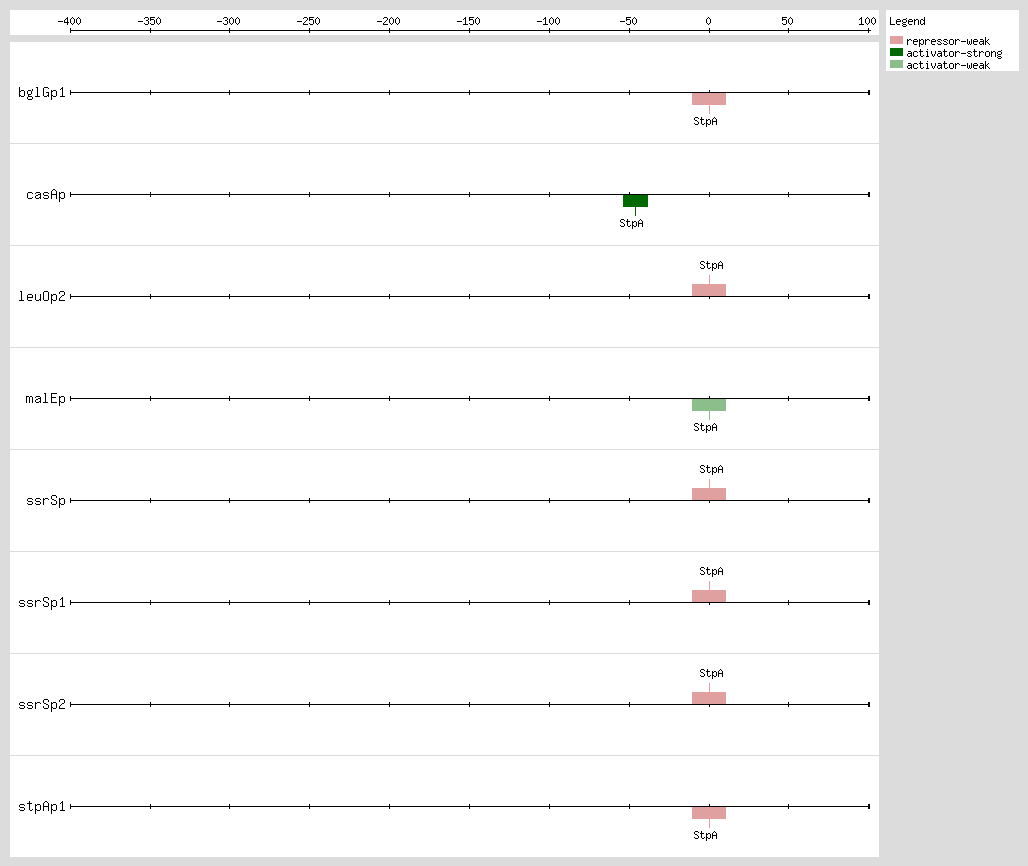
Task: Click the ssrSp promoter label
Action: point(46,501)
